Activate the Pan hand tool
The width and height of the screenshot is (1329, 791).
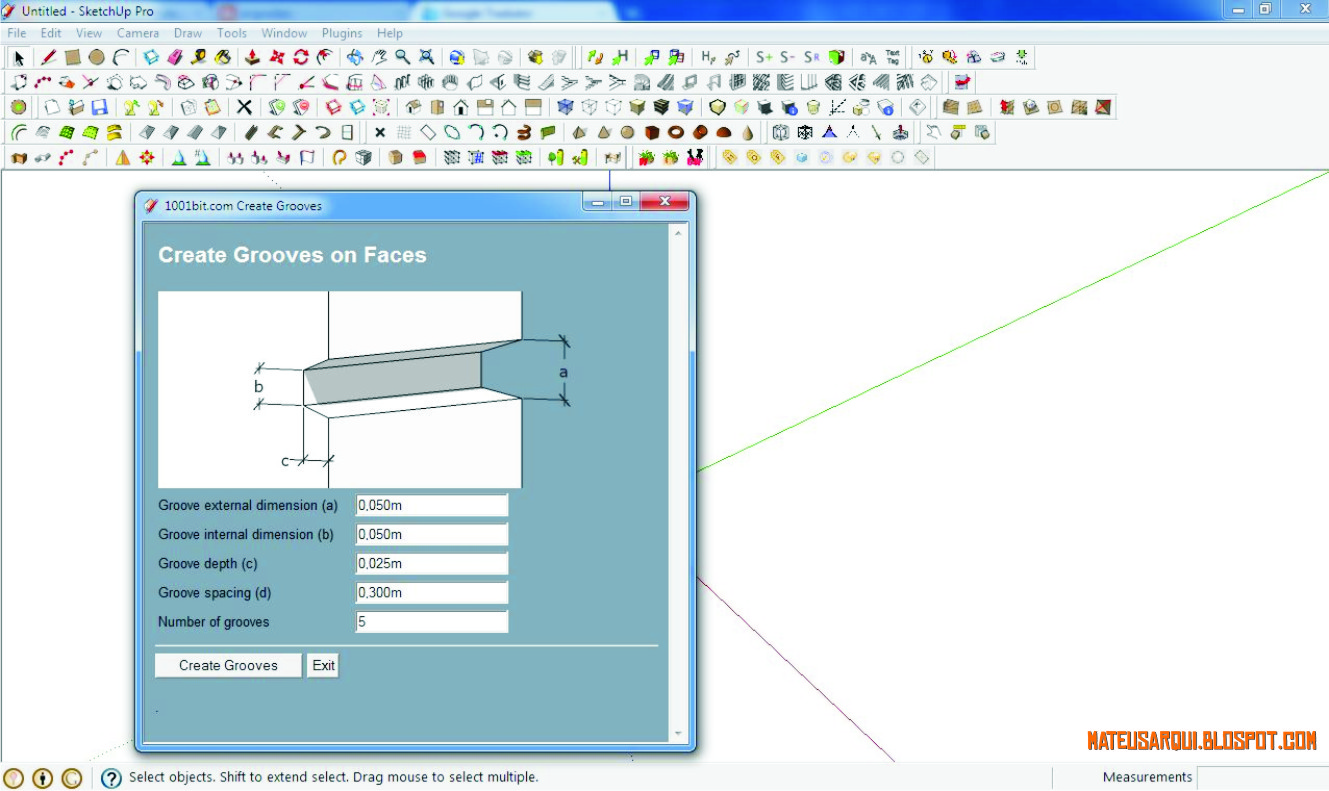(x=379, y=57)
